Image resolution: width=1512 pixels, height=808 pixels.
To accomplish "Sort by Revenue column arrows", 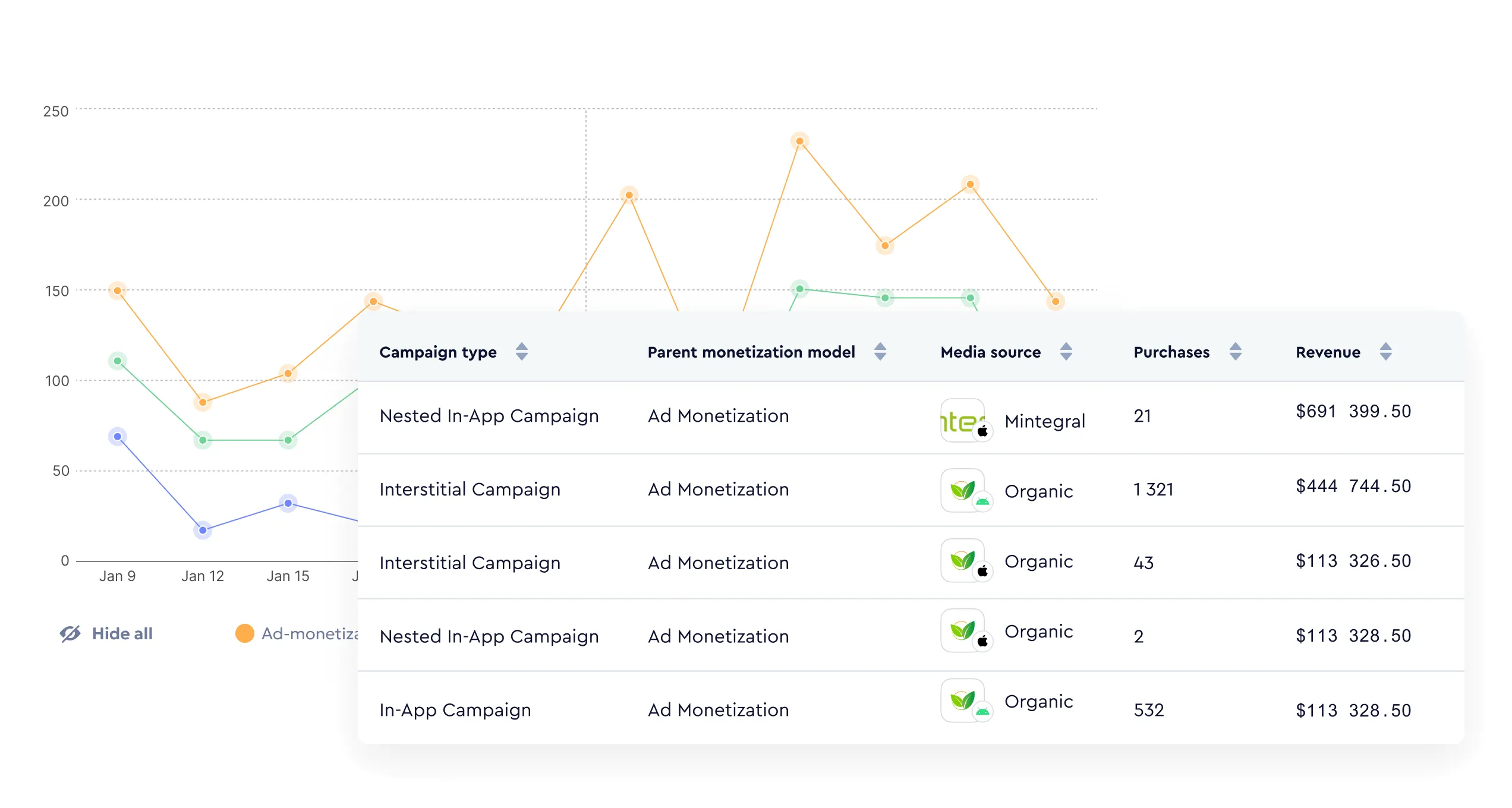I will (x=1385, y=352).
